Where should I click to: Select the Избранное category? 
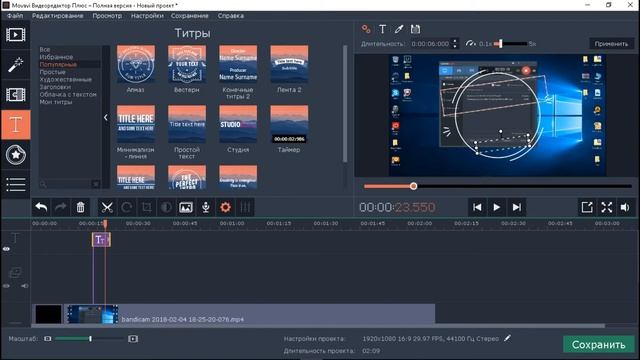56,57
